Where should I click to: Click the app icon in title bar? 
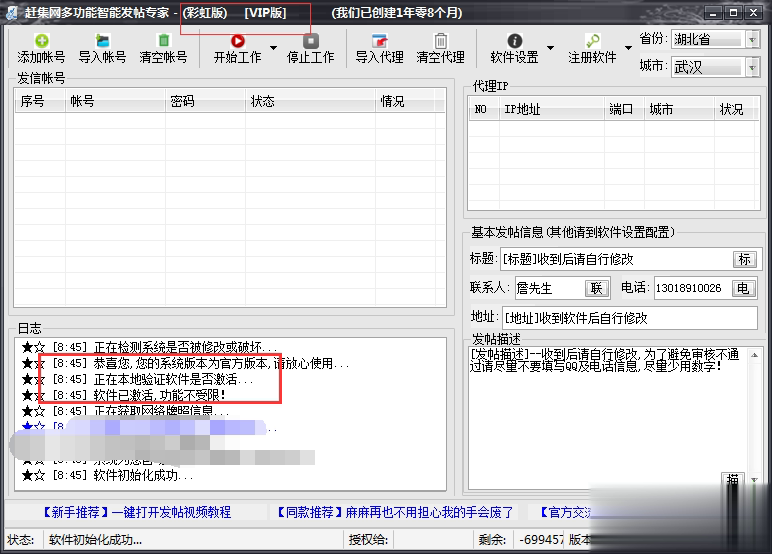point(11,12)
